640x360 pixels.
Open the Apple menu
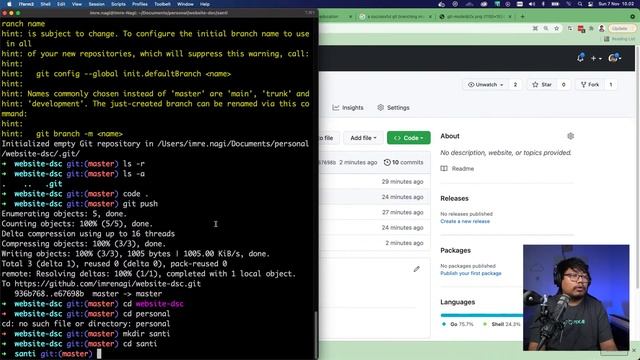(9, 4)
